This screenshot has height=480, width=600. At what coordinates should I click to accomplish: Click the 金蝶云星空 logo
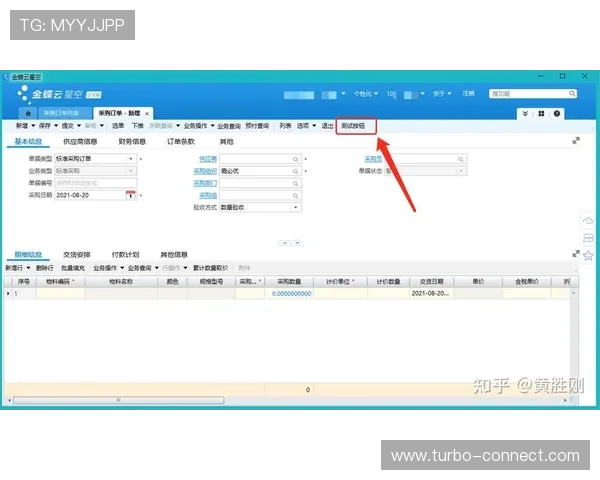point(59,94)
